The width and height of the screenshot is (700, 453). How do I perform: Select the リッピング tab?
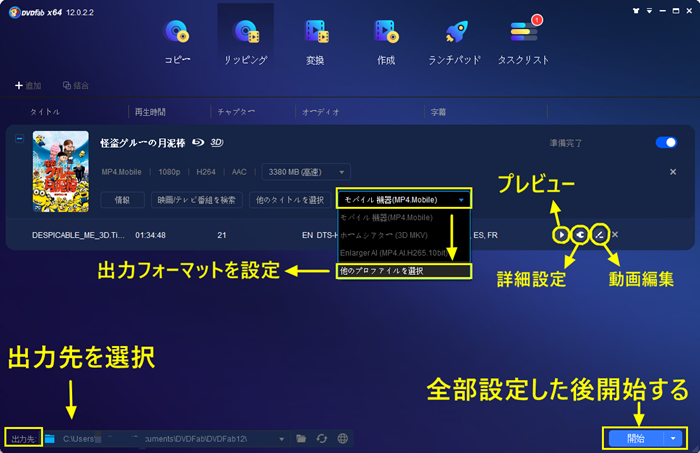(x=245, y=40)
